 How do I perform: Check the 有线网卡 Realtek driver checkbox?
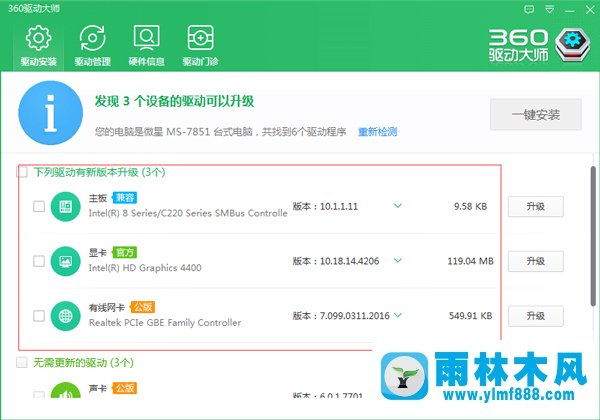click(x=39, y=316)
